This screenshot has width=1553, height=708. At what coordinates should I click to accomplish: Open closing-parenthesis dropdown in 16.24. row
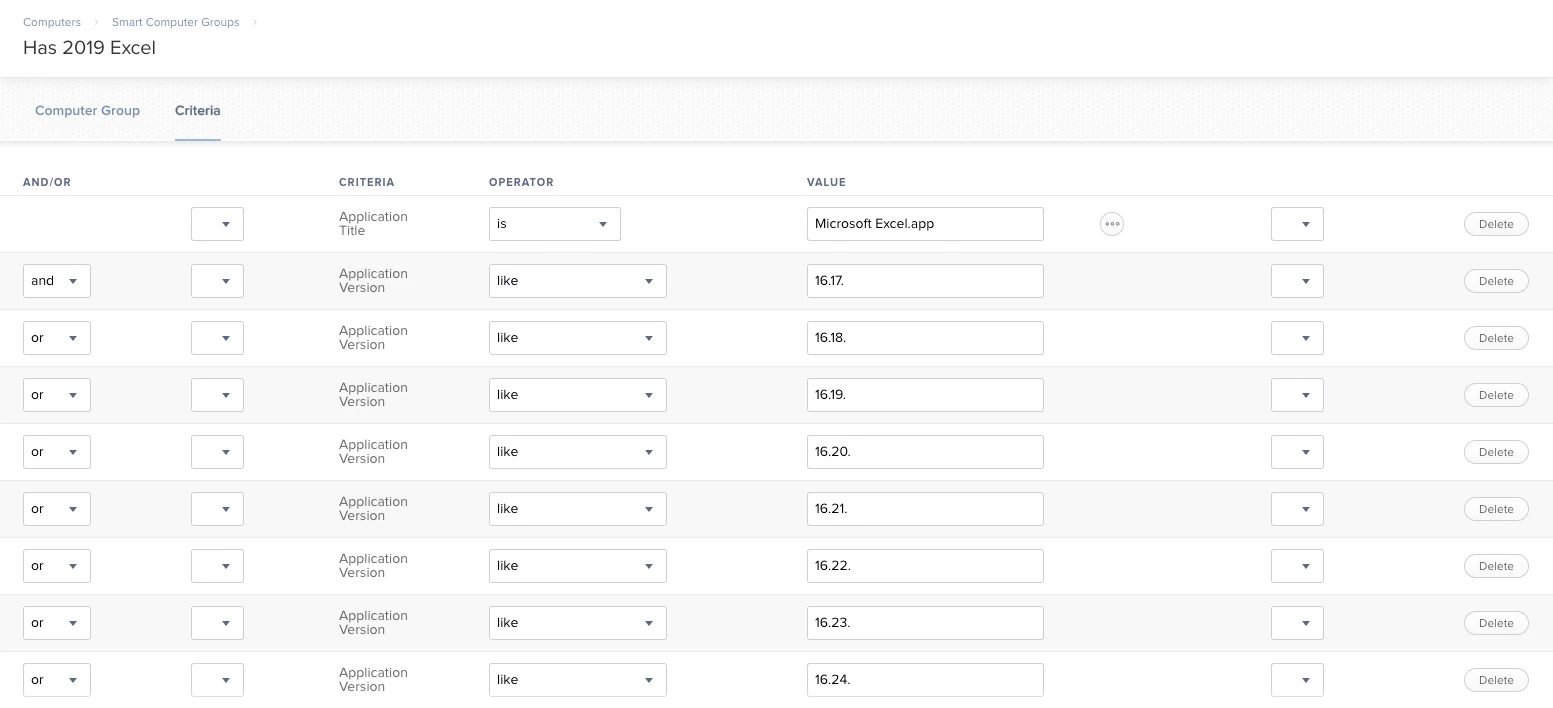point(1297,680)
